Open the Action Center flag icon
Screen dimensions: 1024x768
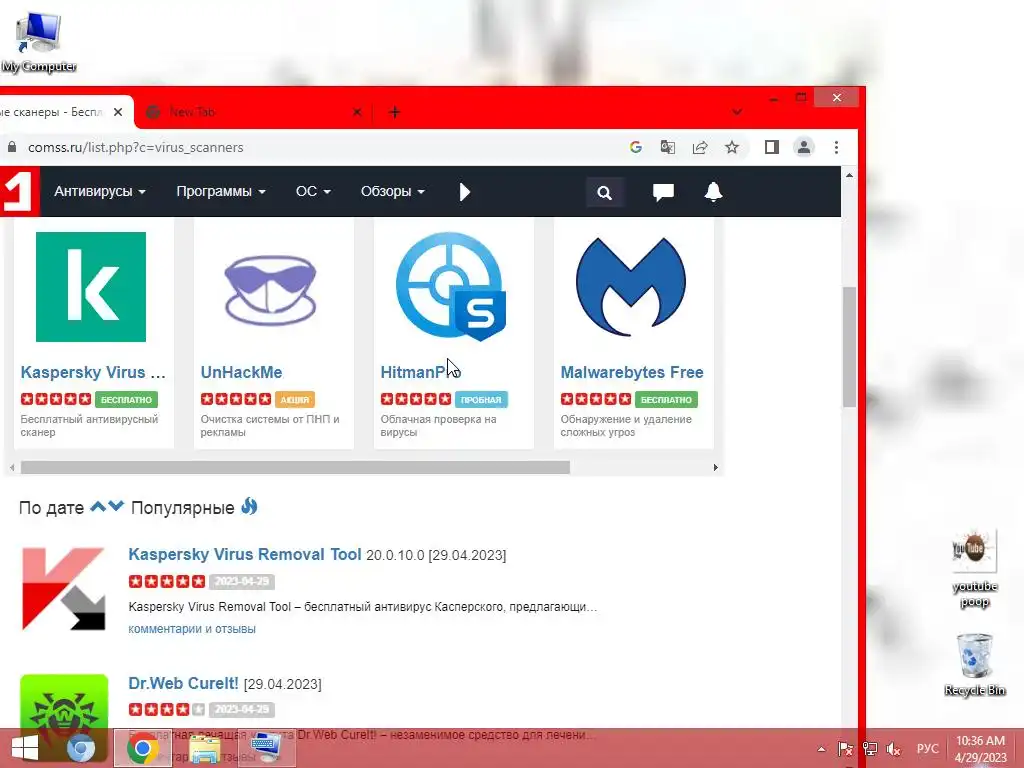845,749
